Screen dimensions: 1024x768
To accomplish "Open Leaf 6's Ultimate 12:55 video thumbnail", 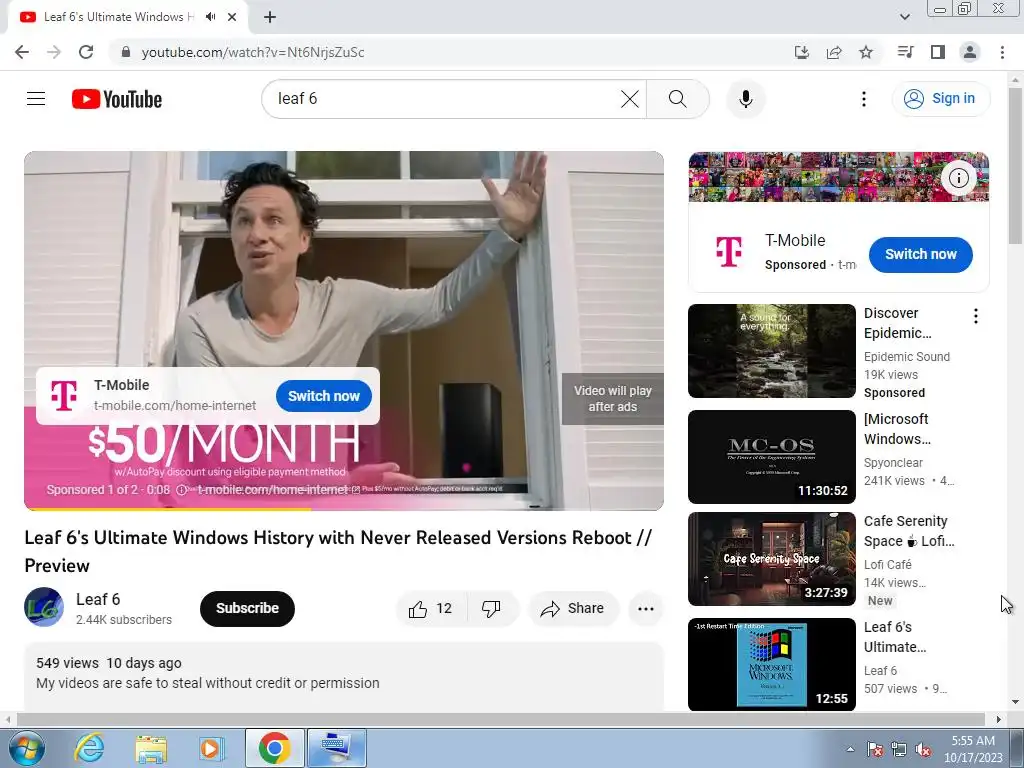I will click(771, 664).
